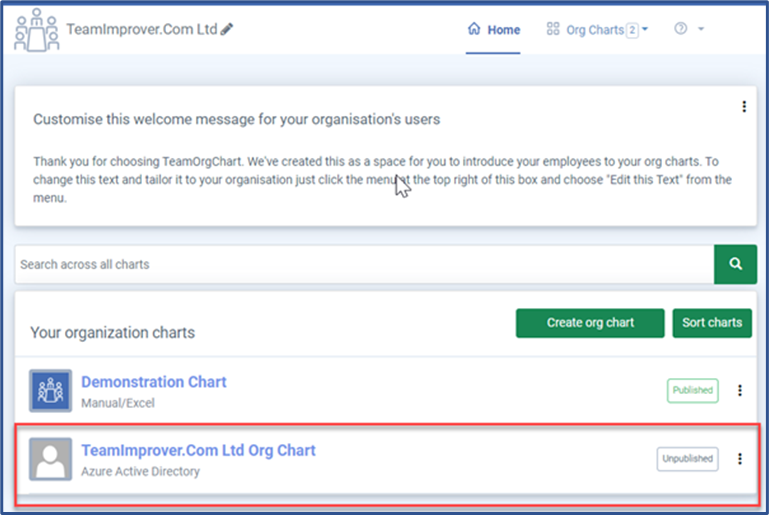Click the TeamOrgChart logo icon
769x515 pixels.
pyautogui.click(x=36, y=29)
